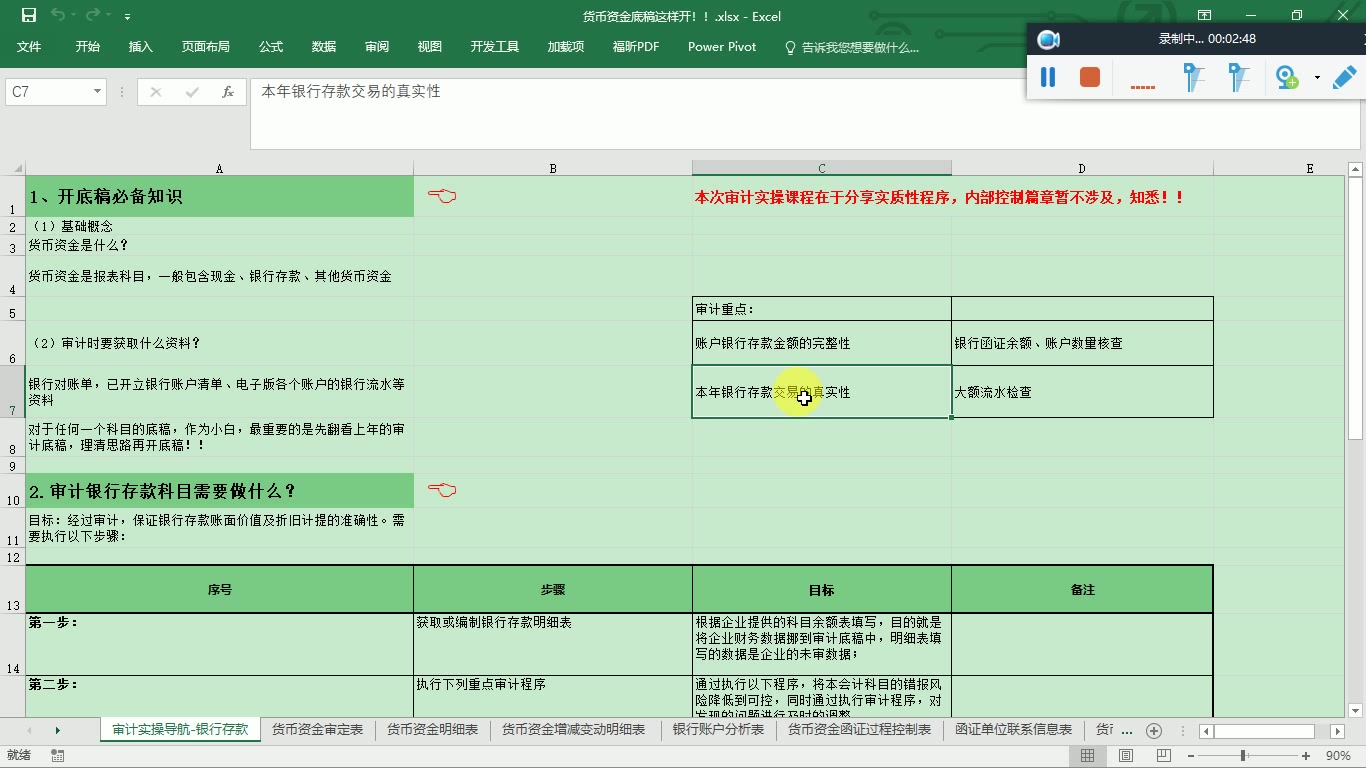Pause the screen recording

click(1048, 77)
